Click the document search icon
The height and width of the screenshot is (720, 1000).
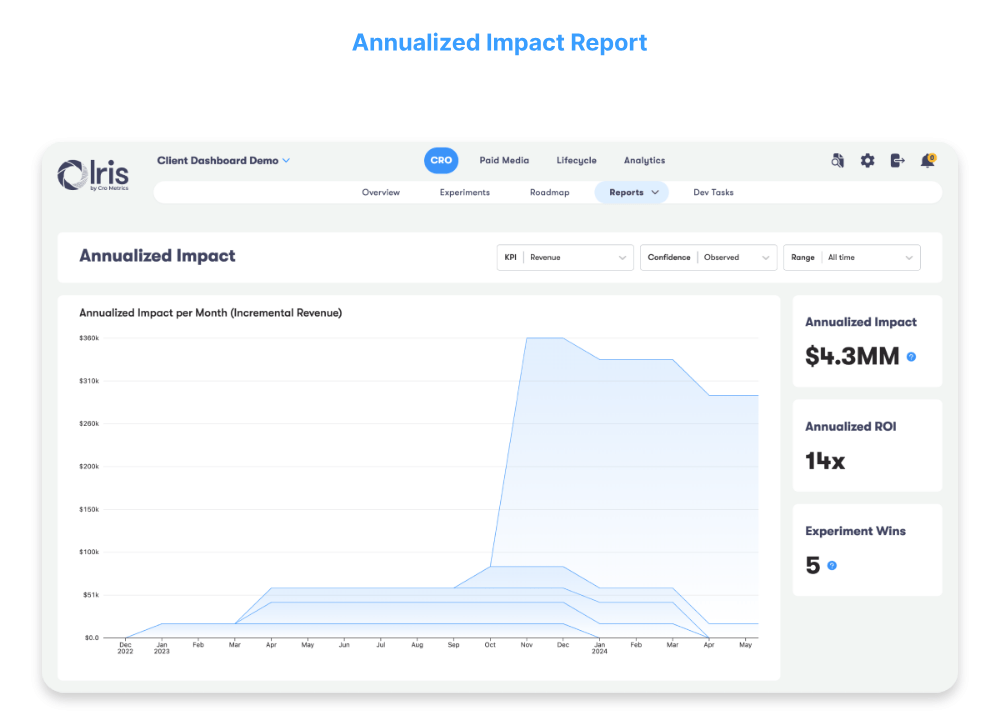(x=837, y=160)
